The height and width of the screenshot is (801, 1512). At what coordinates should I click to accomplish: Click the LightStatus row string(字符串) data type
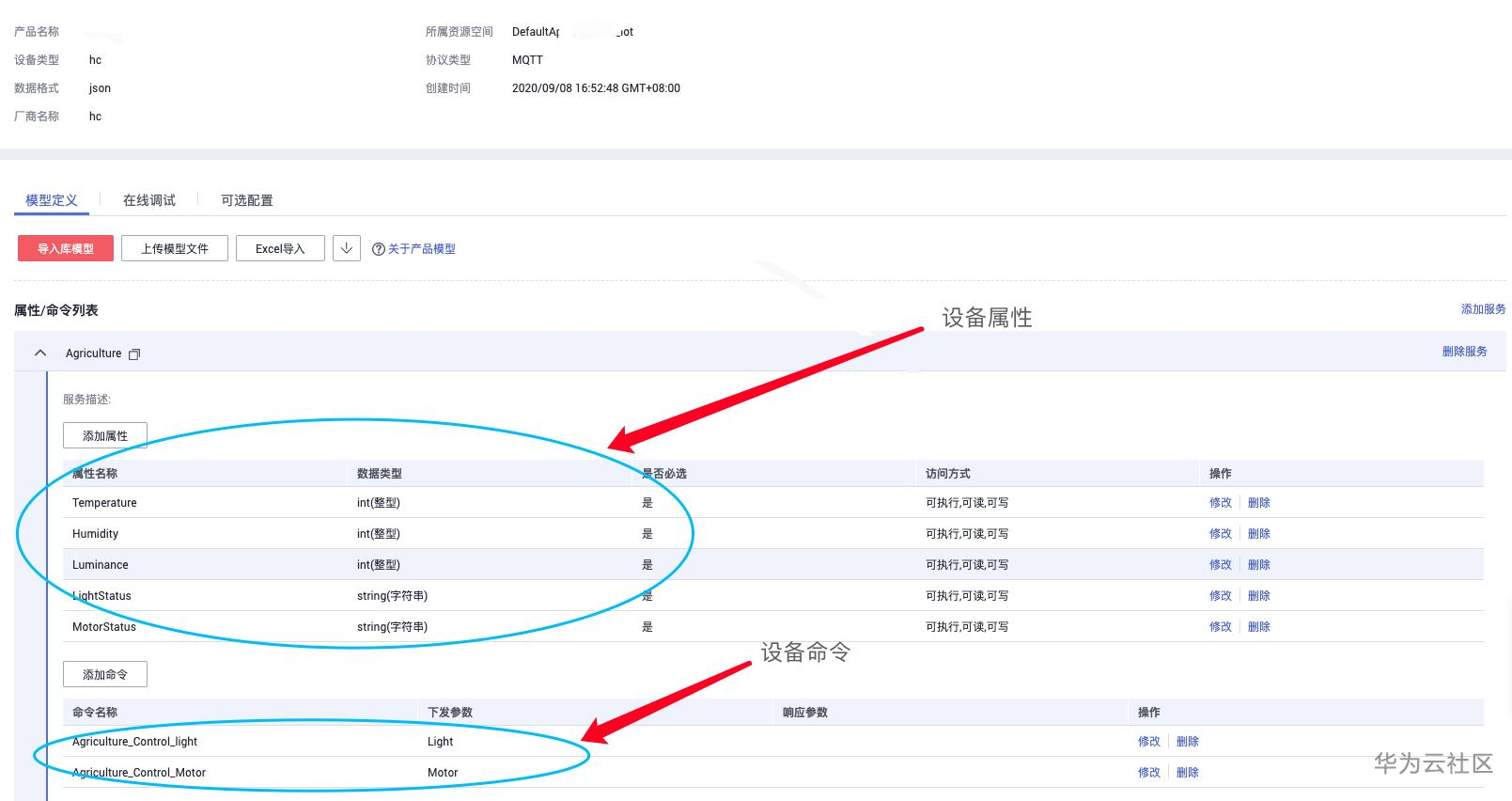(392, 596)
